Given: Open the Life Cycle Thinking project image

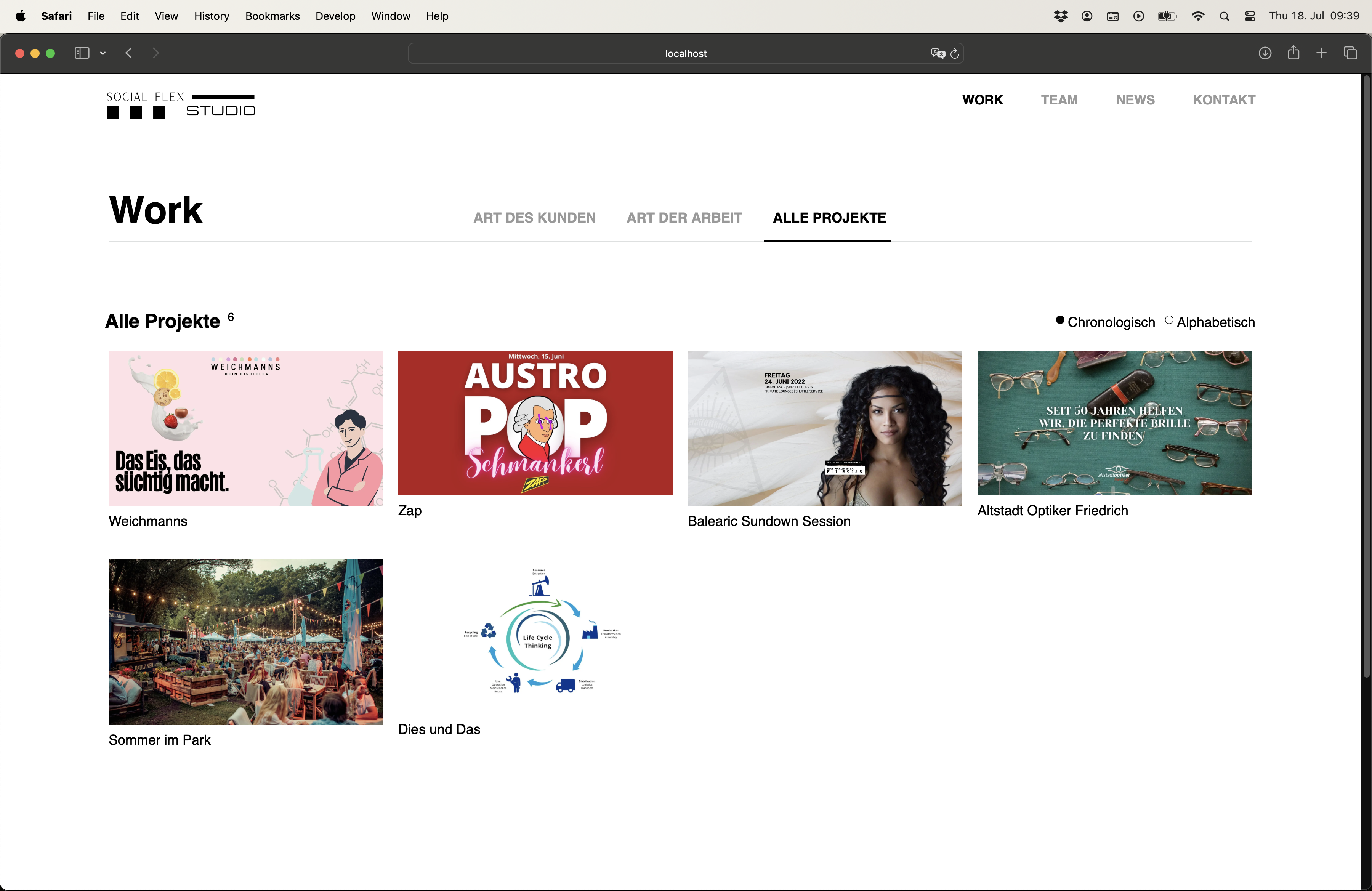Looking at the screenshot, I should pyautogui.click(x=535, y=637).
